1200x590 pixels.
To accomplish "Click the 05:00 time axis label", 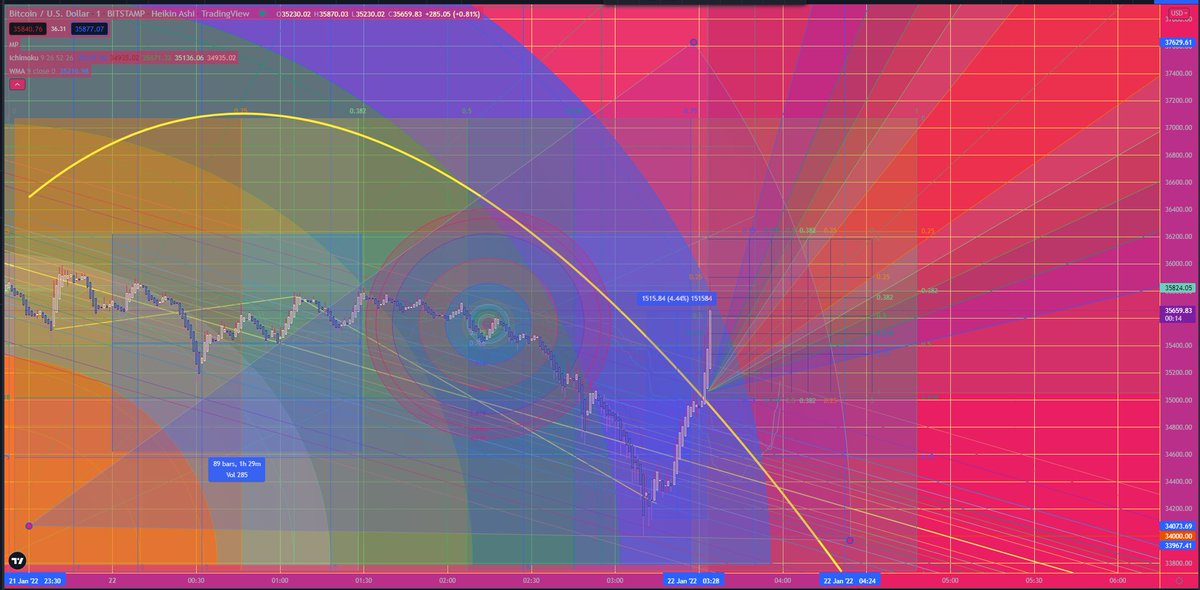I will pyautogui.click(x=949, y=580).
